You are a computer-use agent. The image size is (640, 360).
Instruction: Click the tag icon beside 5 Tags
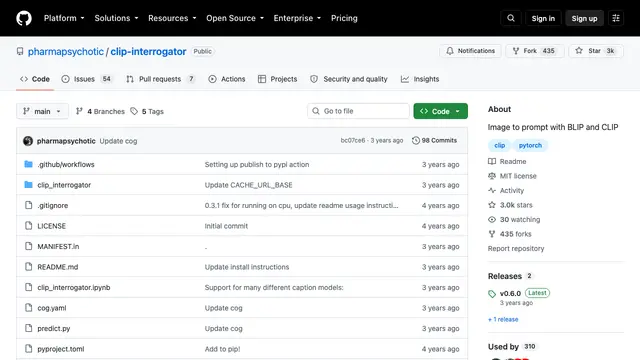pos(134,111)
